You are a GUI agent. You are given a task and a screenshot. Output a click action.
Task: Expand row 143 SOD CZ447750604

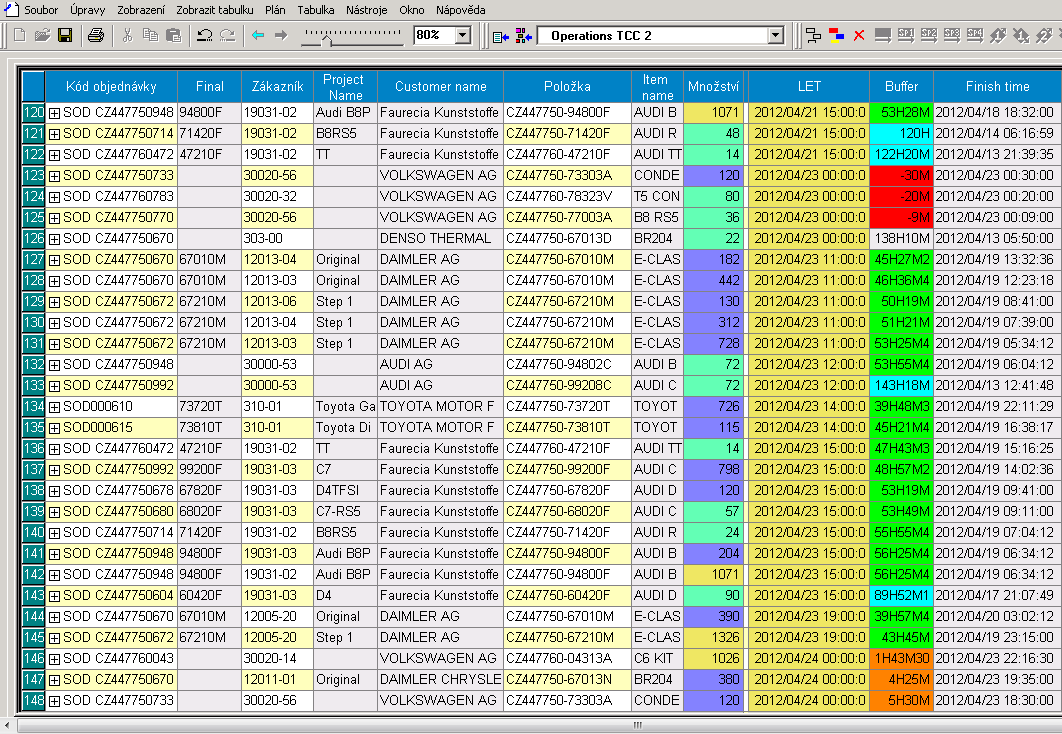[x=54, y=596]
